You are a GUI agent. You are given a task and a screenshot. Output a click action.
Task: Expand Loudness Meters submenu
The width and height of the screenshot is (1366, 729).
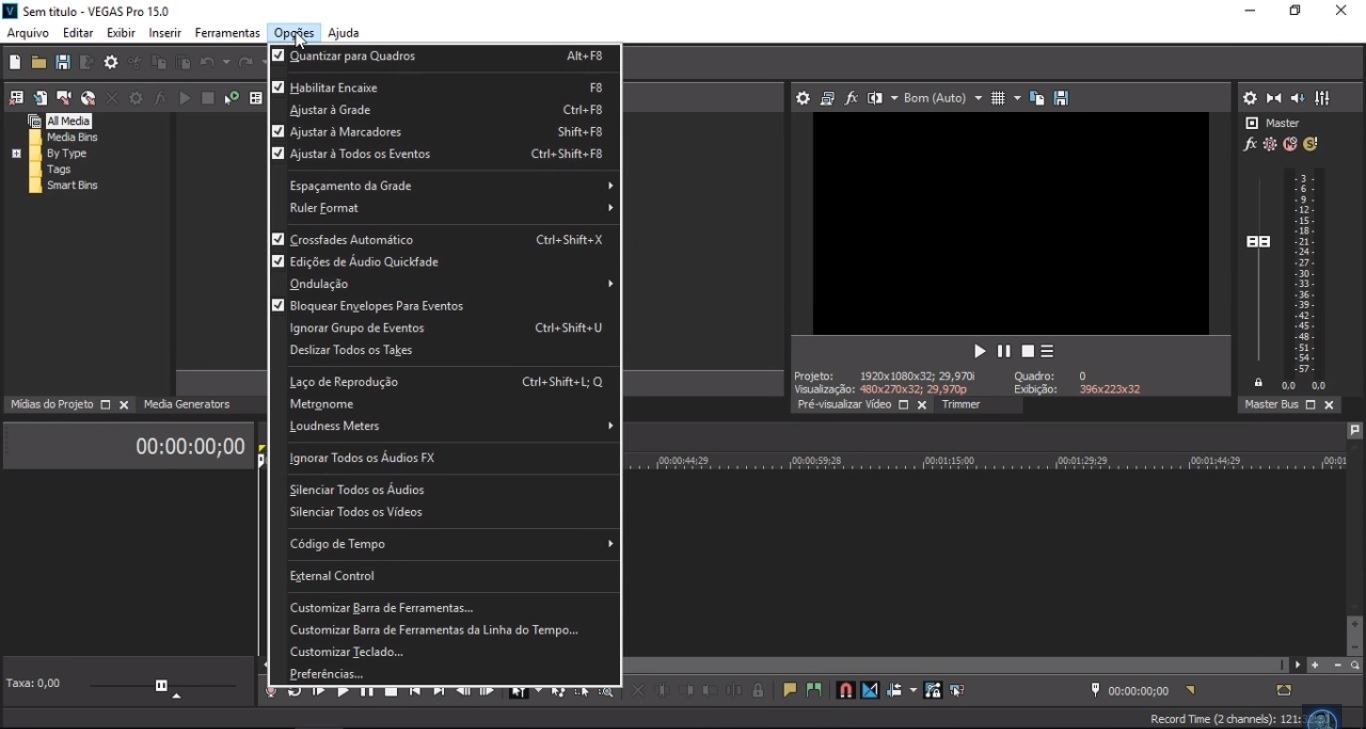click(445, 426)
